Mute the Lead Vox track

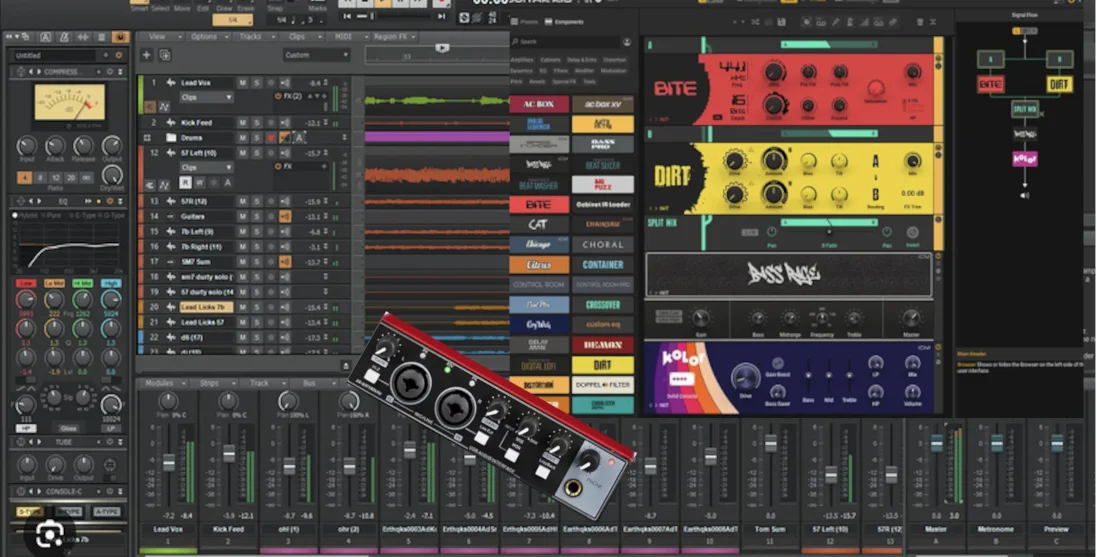[x=242, y=83]
